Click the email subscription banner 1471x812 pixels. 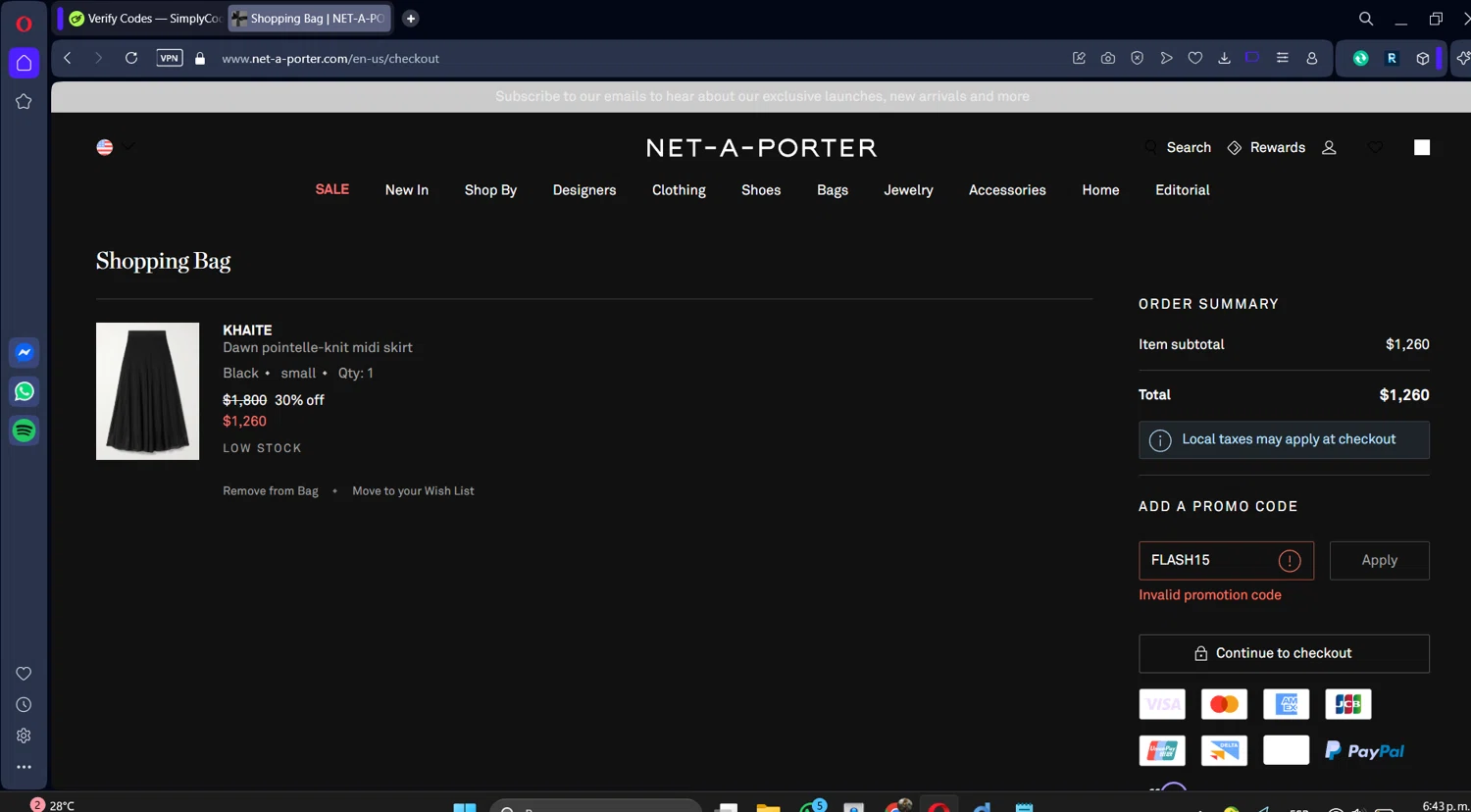(762, 96)
